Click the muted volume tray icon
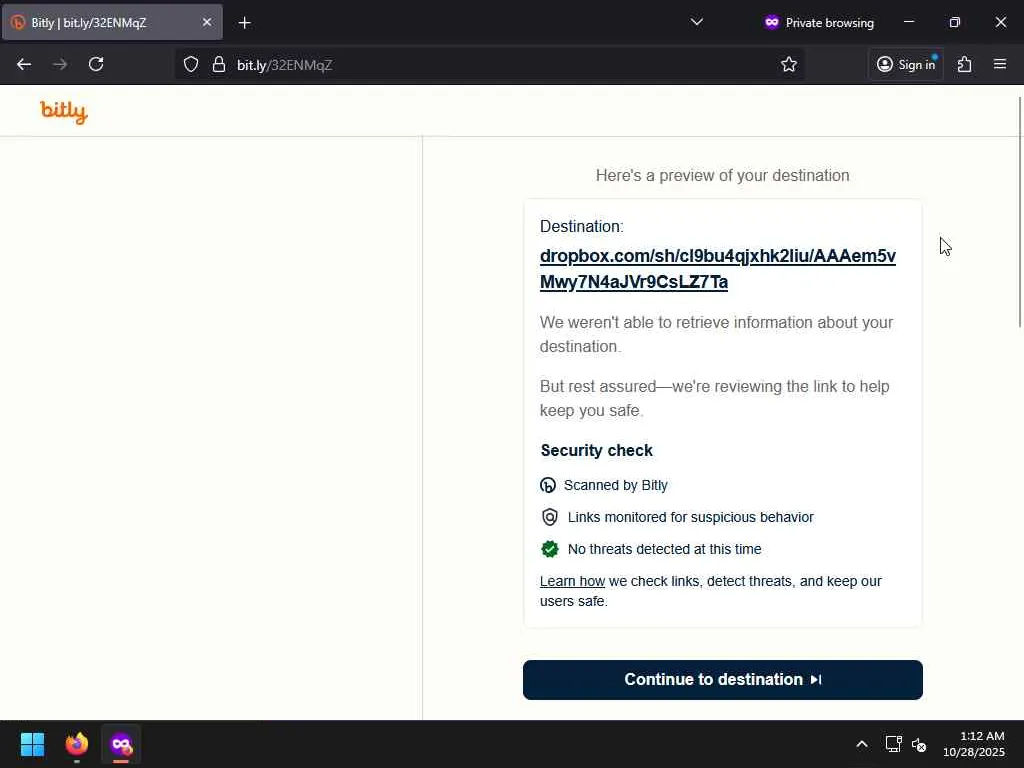 (x=919, y=744)
